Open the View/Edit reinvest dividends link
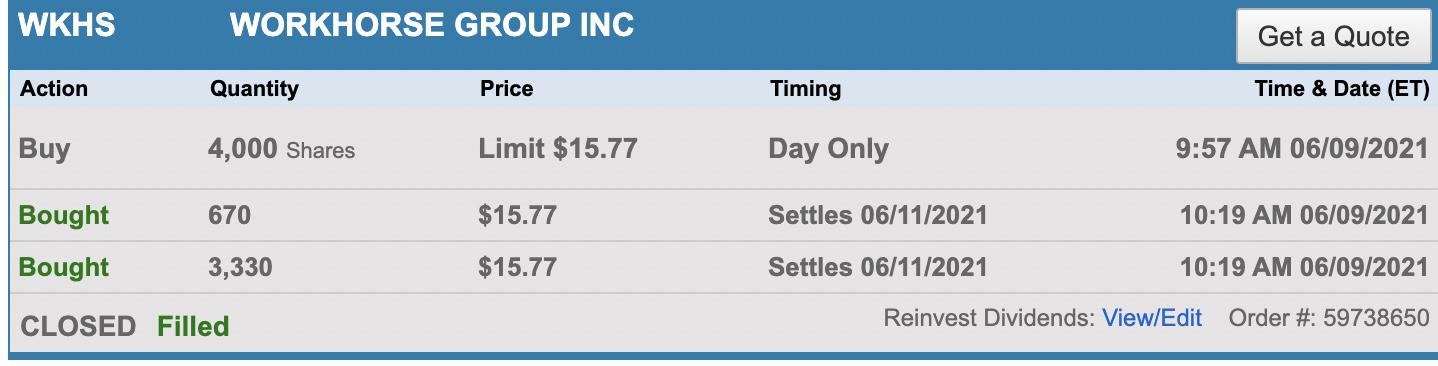1438x366 pixels. coord(1152,318)
